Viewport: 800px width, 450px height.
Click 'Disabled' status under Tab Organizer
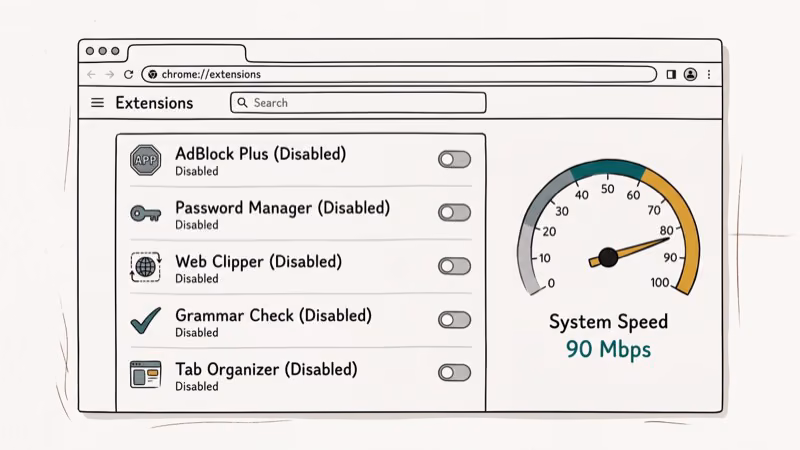click(x=197, y=387)
